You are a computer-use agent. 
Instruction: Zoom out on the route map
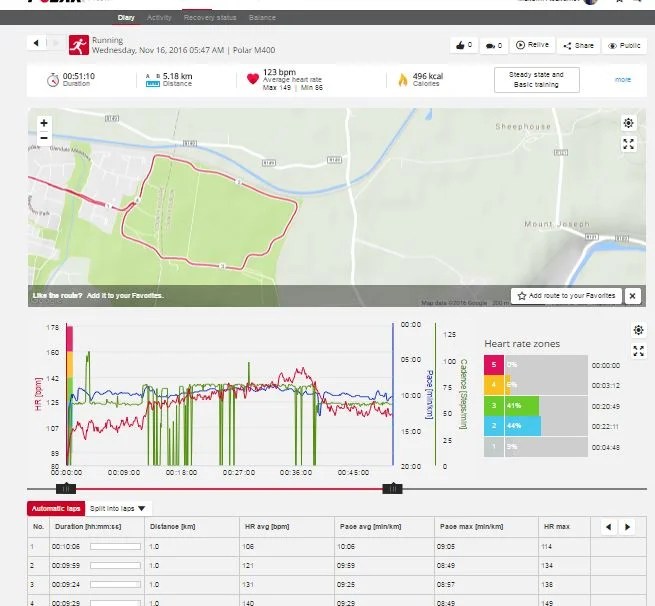44,139
